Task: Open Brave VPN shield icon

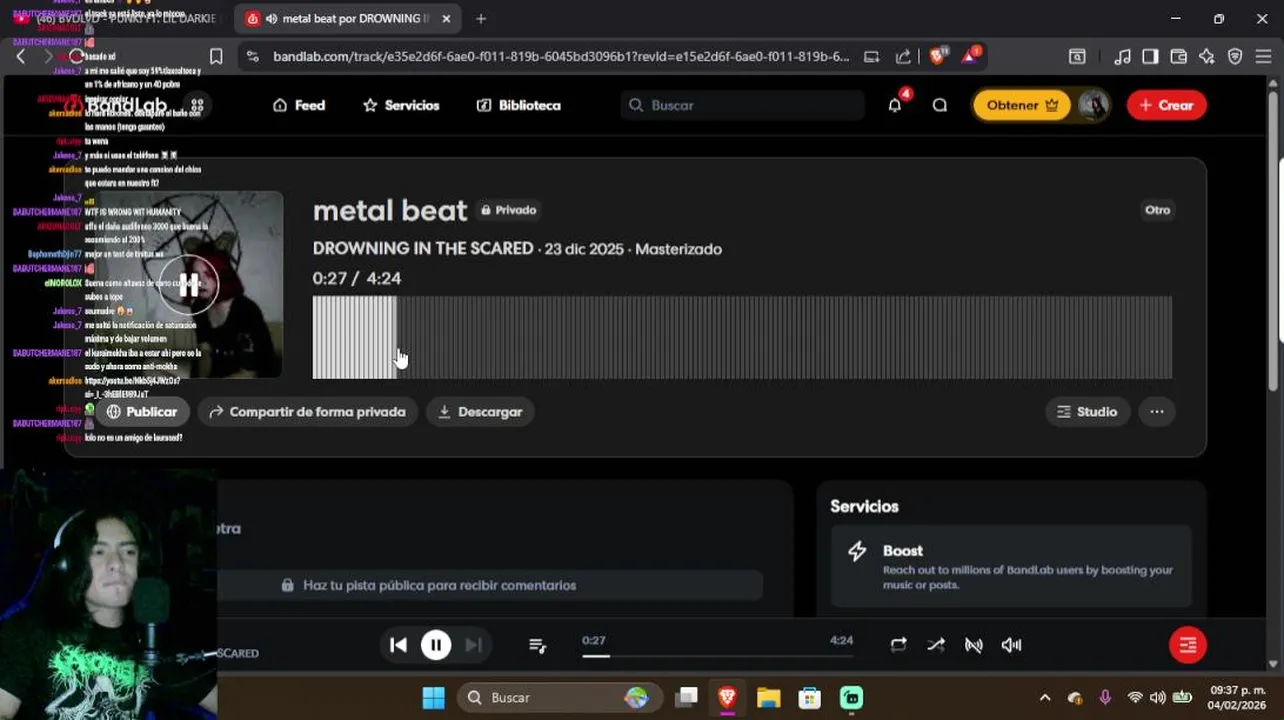Action: (x=1235, y=57)
